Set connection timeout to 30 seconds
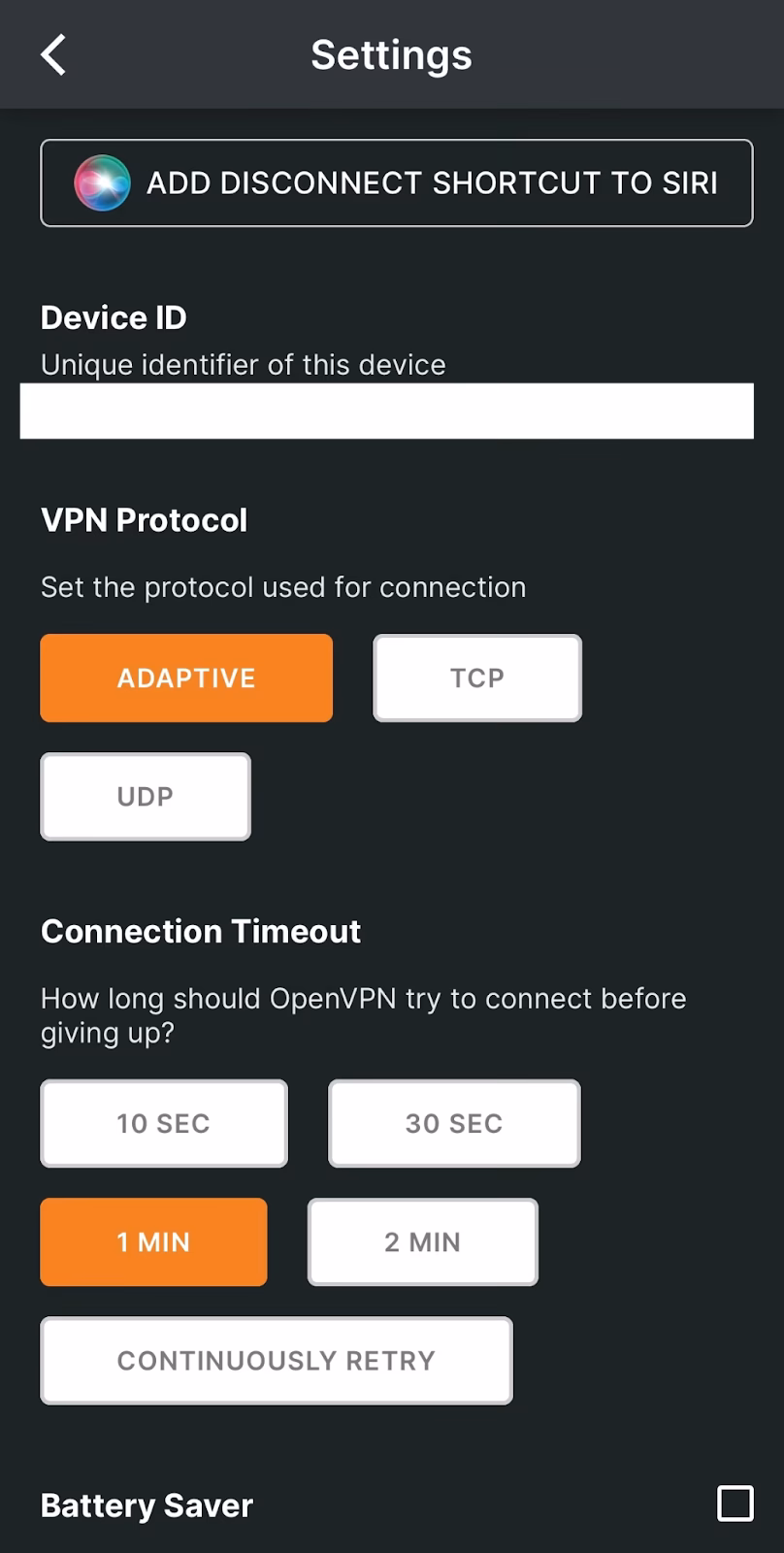The width and height of the screenshot is (784, 1553). click(x=453, y=1123)
